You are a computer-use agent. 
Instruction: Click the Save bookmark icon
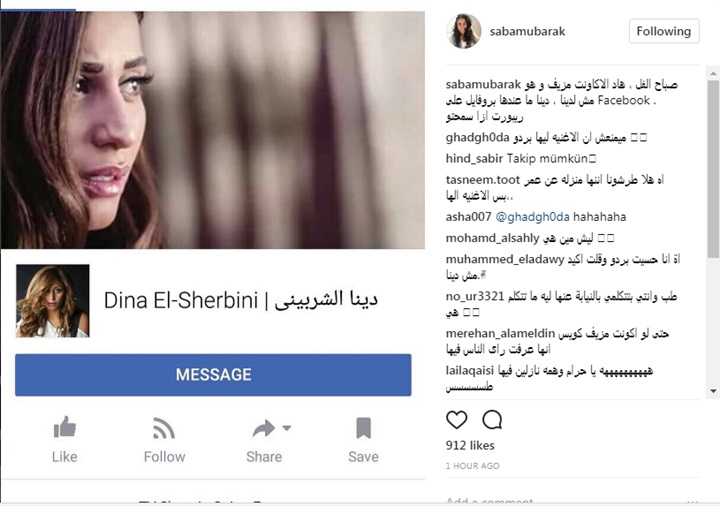pos(363,428)
